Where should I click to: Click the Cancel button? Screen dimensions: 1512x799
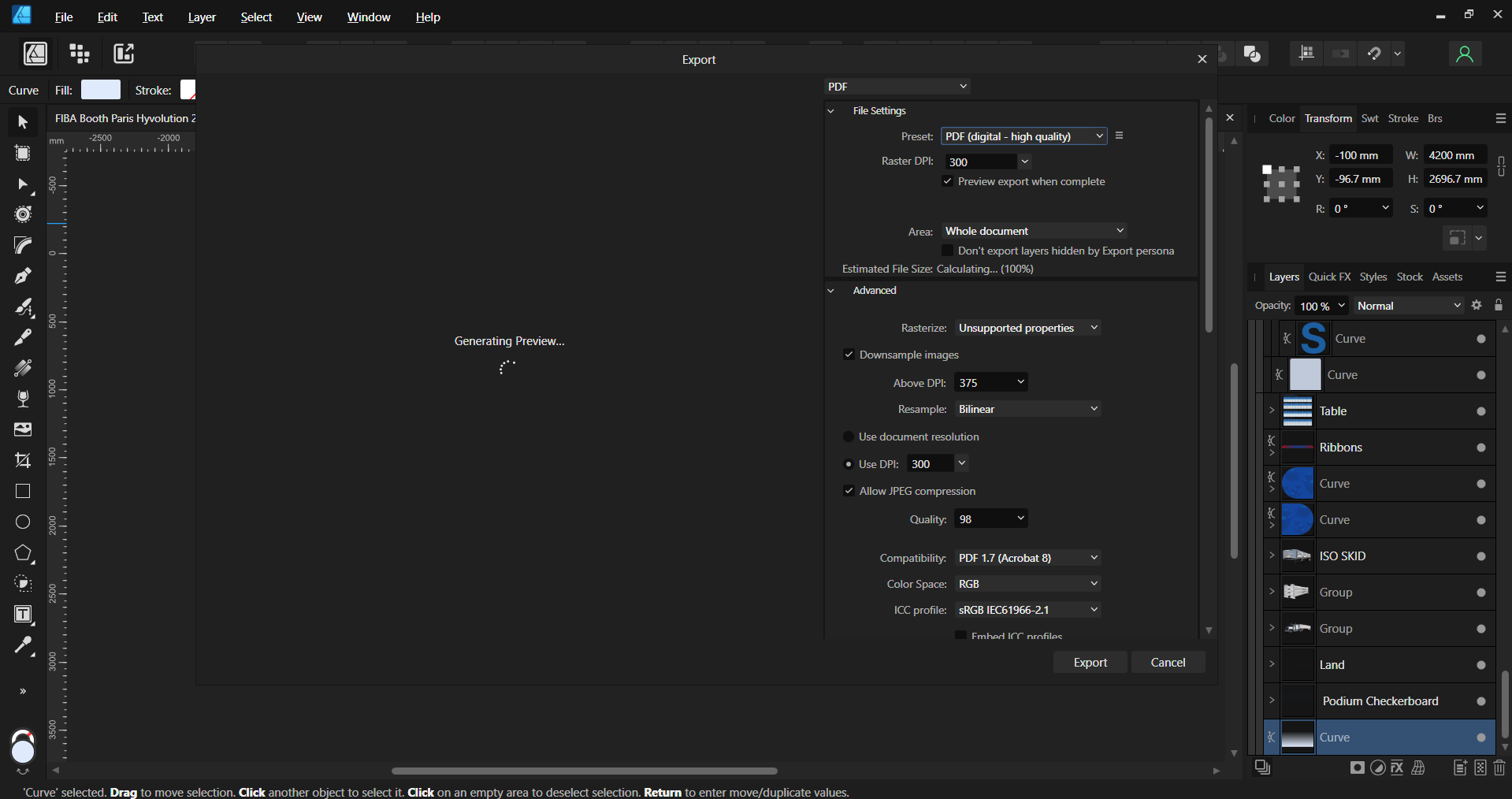1168,663
